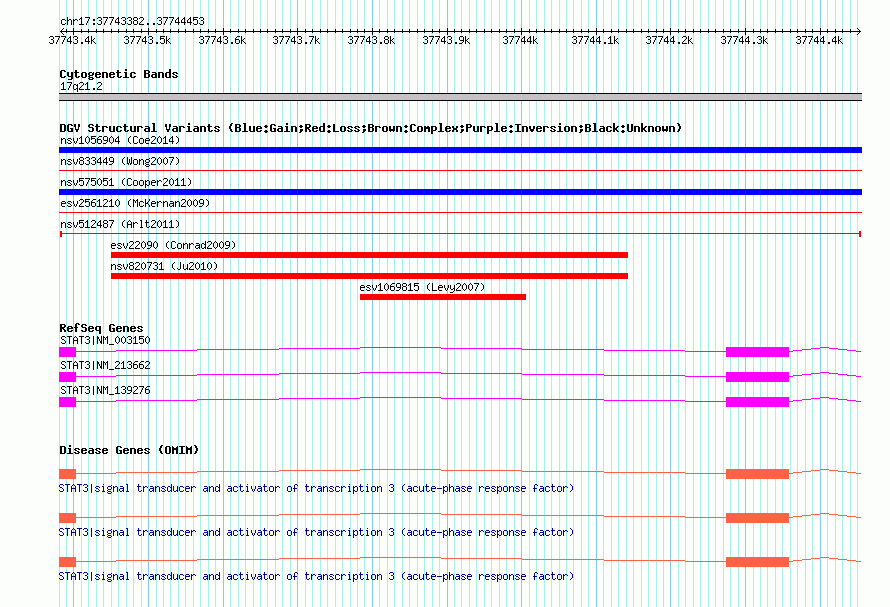
Task: Click the large magenta exon of STAT3|NM_213662
Action: [x=757, y=377]
